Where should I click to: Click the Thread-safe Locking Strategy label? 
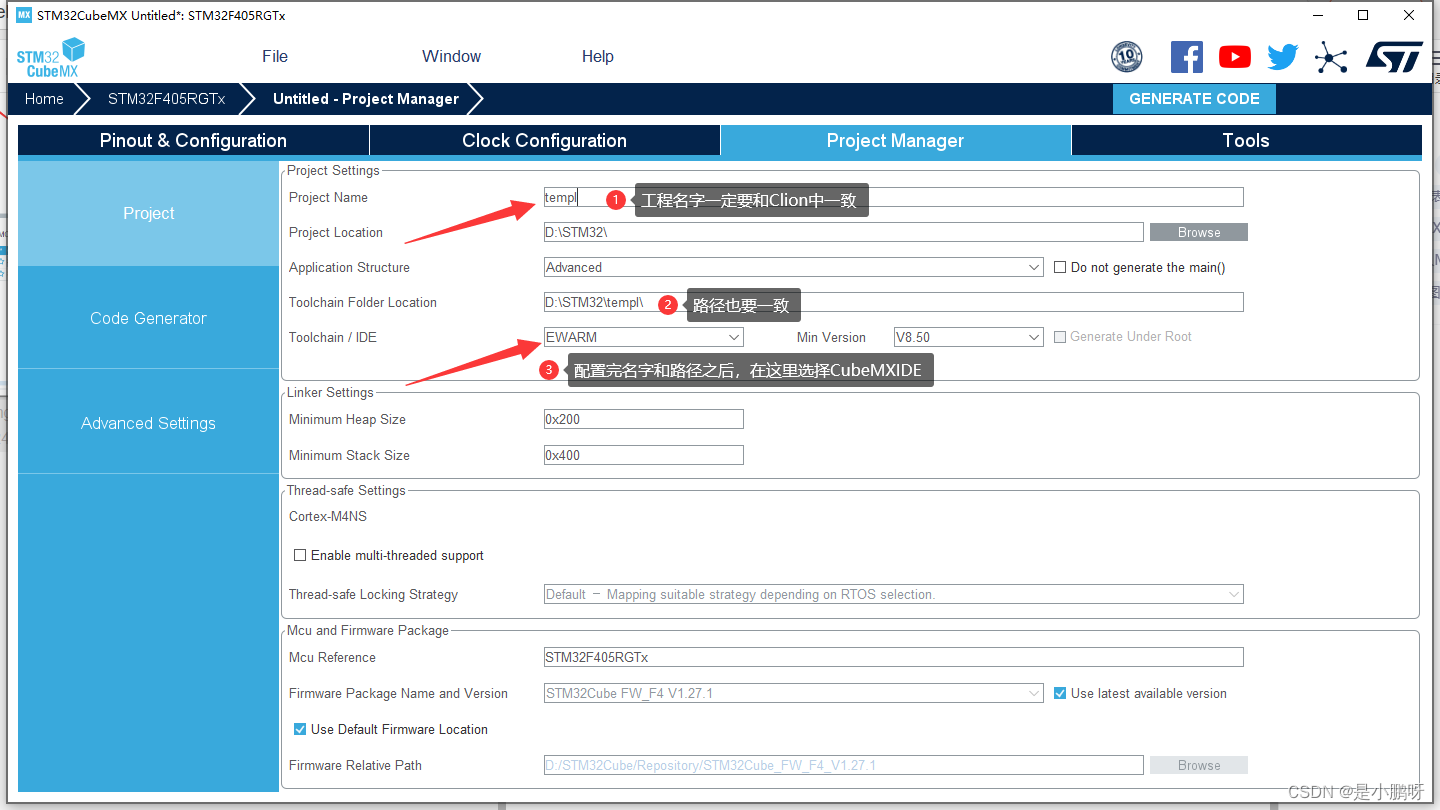click(x=373, y=594)
